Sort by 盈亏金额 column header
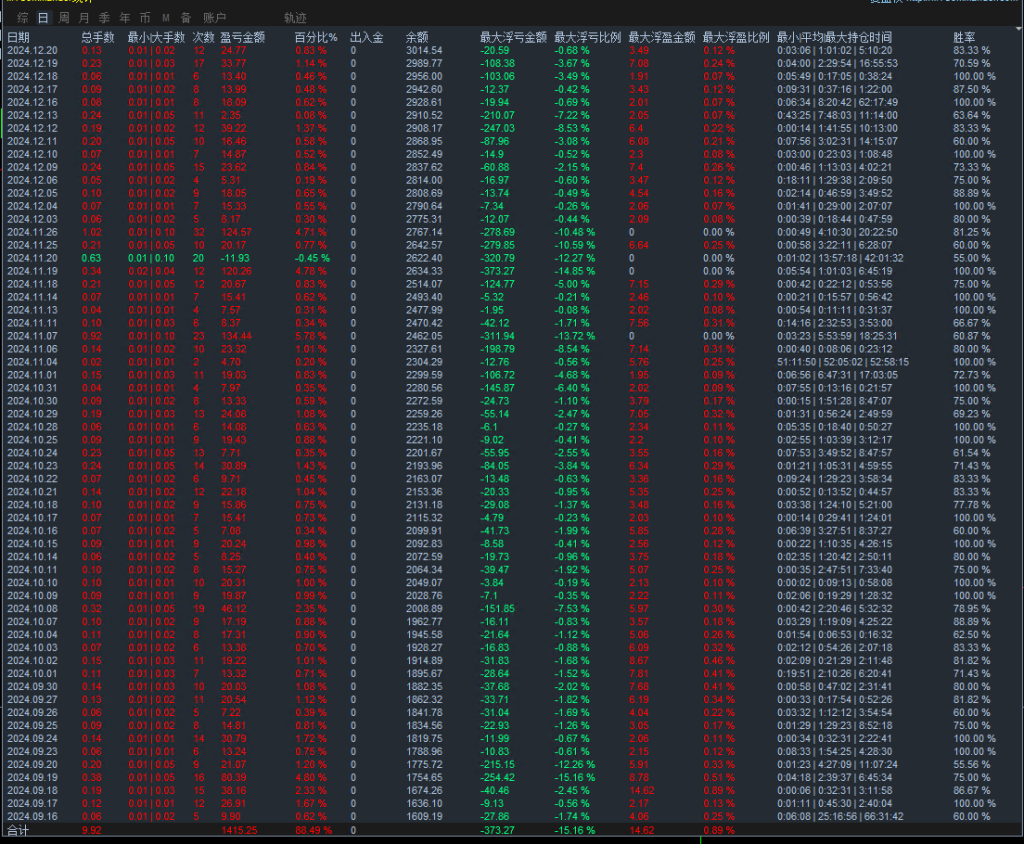The height and width of the screenshot is (844, 1024). pos(242,37)
